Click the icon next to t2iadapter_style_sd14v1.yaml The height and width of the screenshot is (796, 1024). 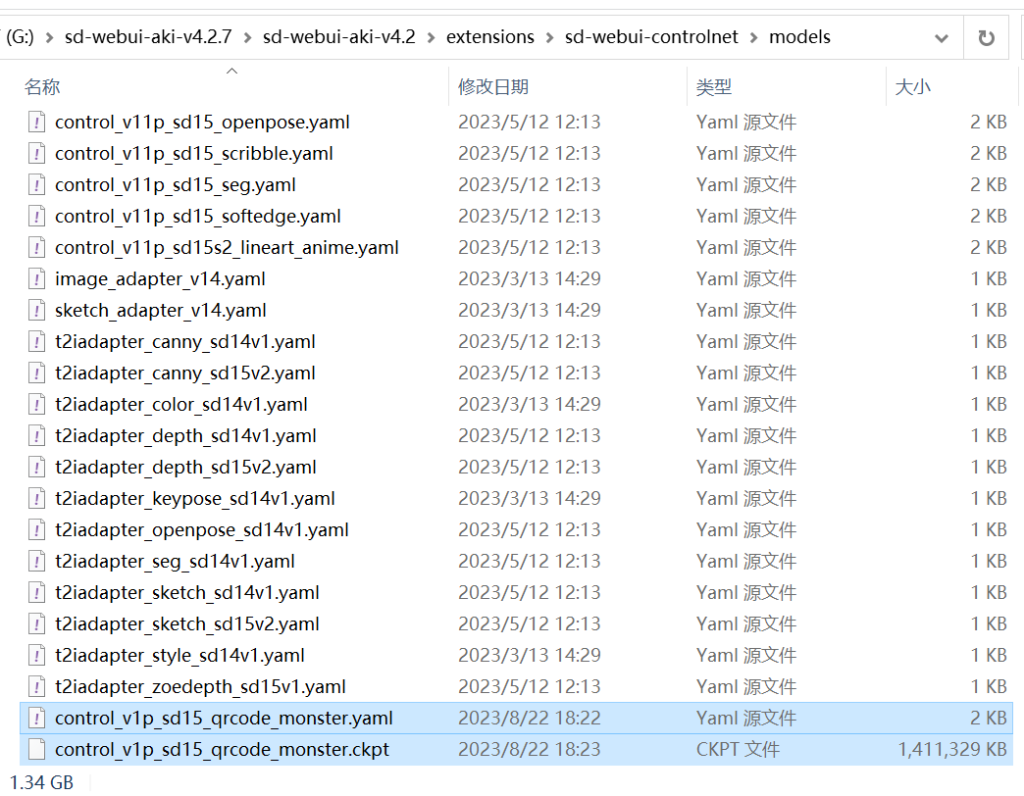pyautogui.click(x=37, y=655)
